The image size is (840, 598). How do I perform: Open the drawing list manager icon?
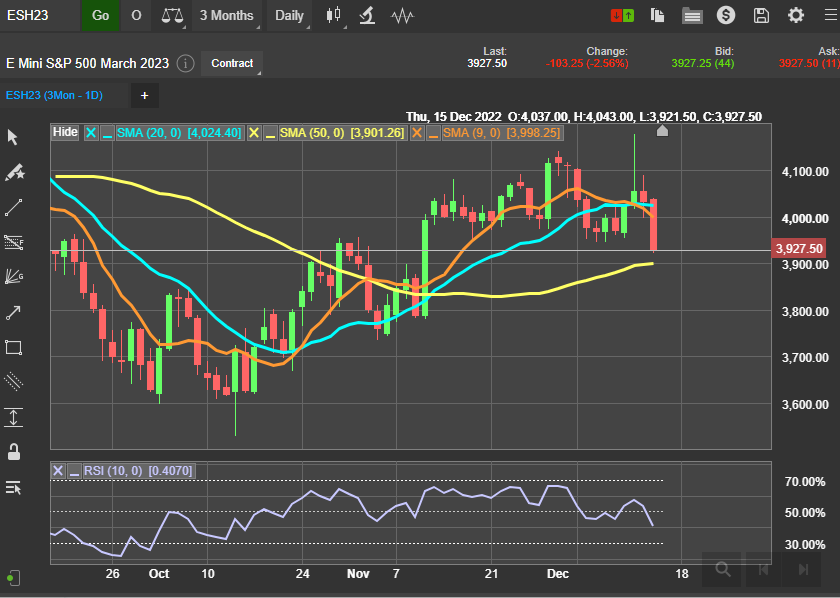click(13, 488)
